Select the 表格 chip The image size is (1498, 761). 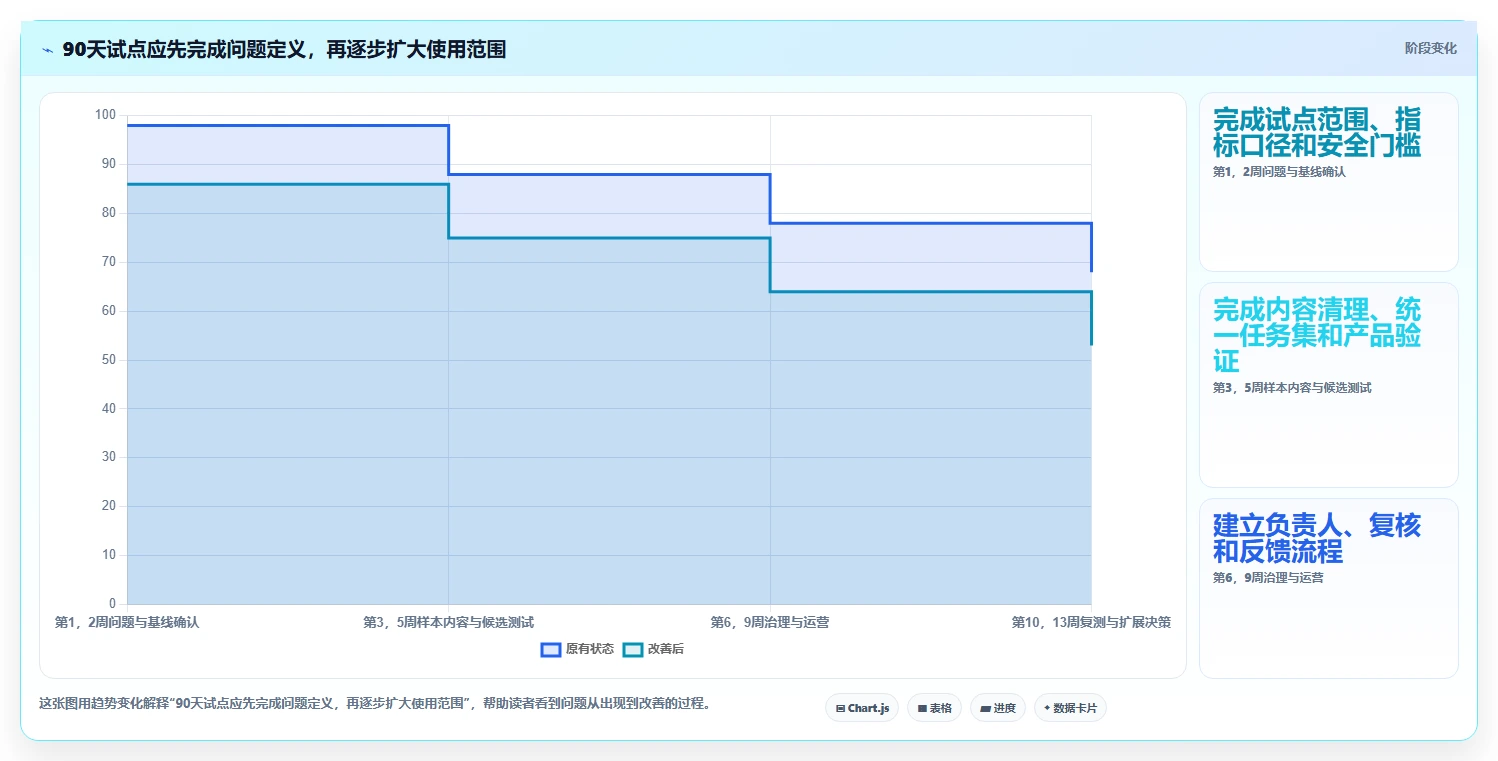coord(934,708)
